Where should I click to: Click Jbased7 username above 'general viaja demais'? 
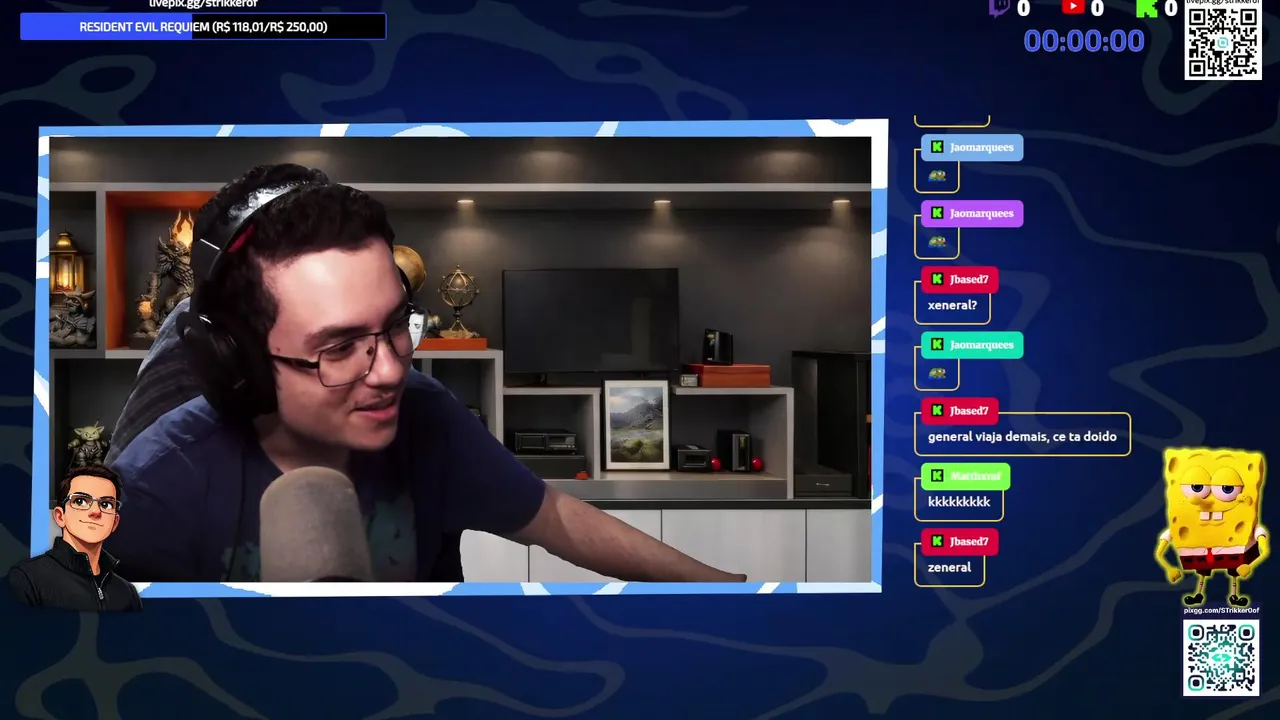coord(969,411)
